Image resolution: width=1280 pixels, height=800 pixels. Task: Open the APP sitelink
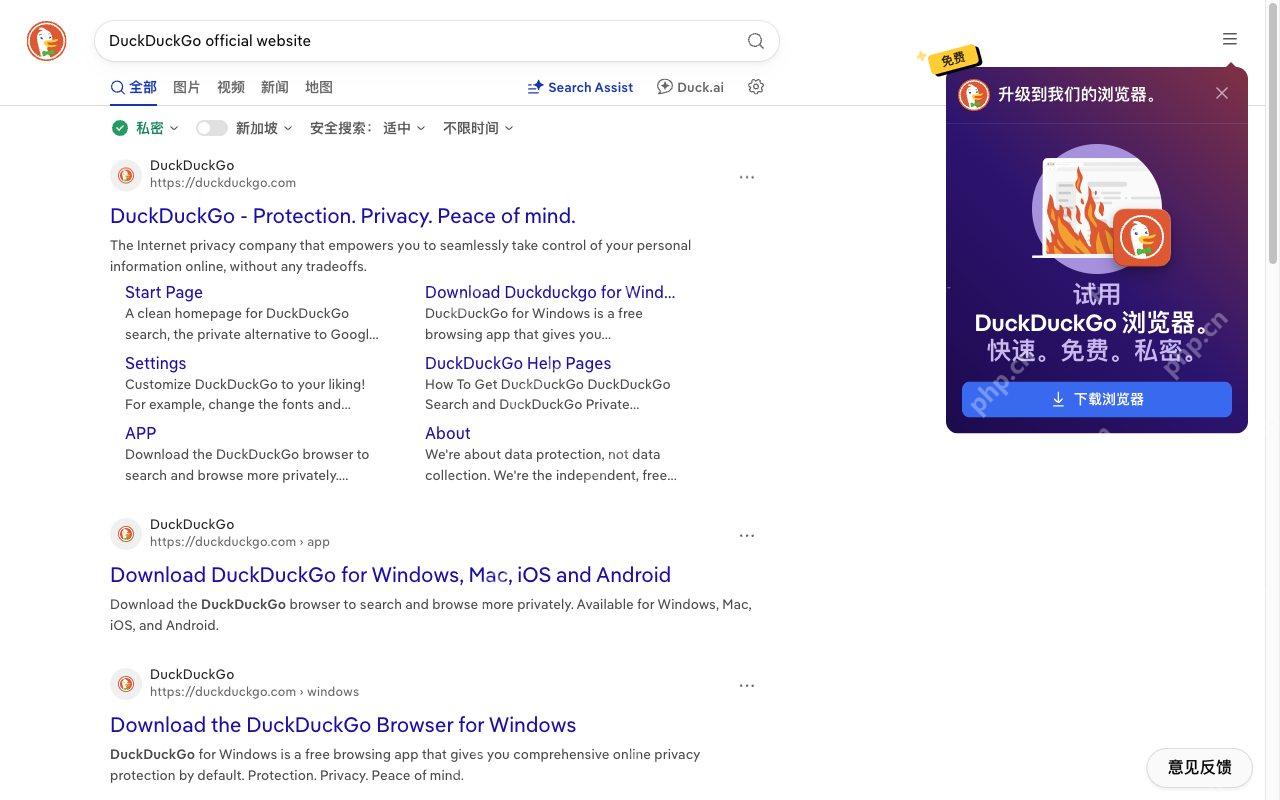[x=141, y=433]
